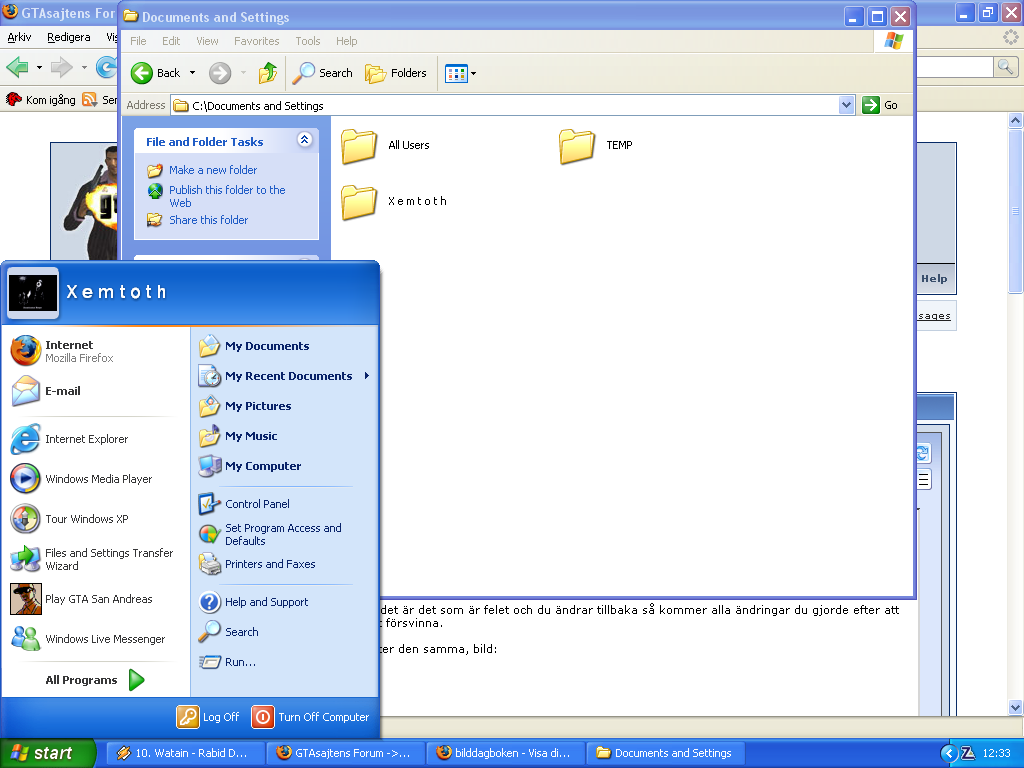Expand All Programs list

click(x=95, y=680)
